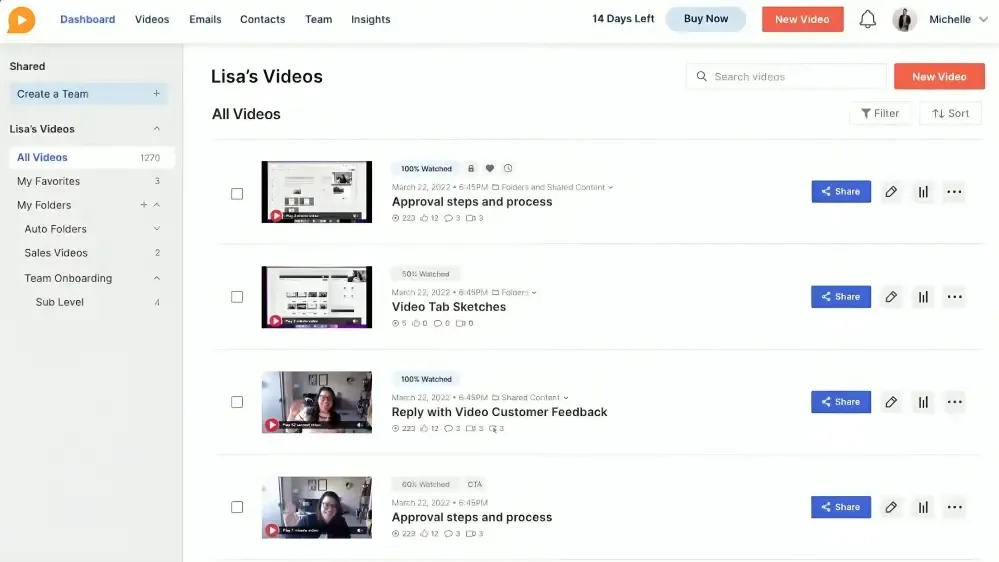Open the Emails nav item
999x562 pixels.
pos(205,20)
